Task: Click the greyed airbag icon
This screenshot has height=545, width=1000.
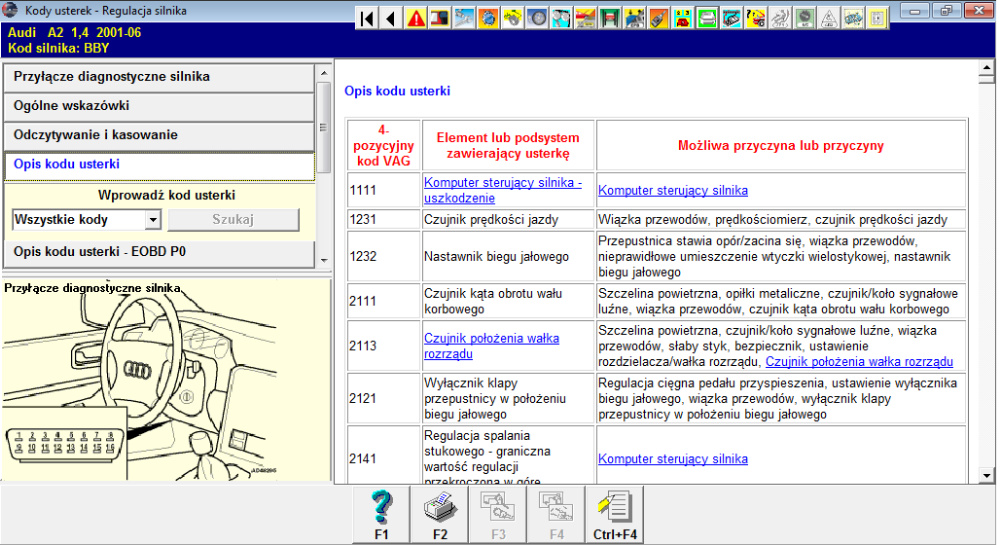Action: [x=780, y=18]
